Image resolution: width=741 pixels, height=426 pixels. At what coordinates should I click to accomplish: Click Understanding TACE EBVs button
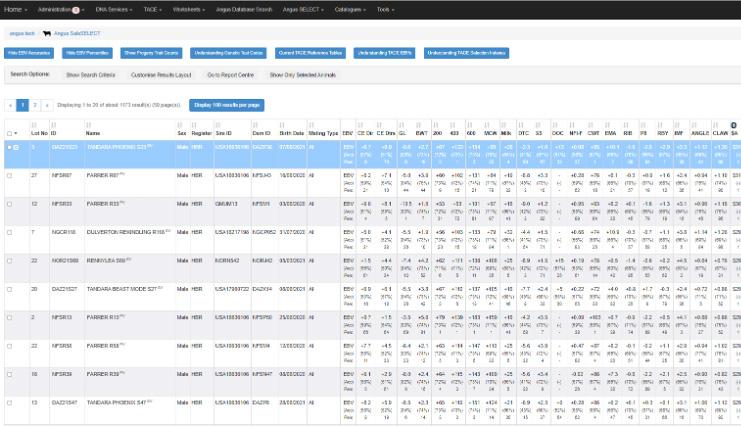pos(384,53)
